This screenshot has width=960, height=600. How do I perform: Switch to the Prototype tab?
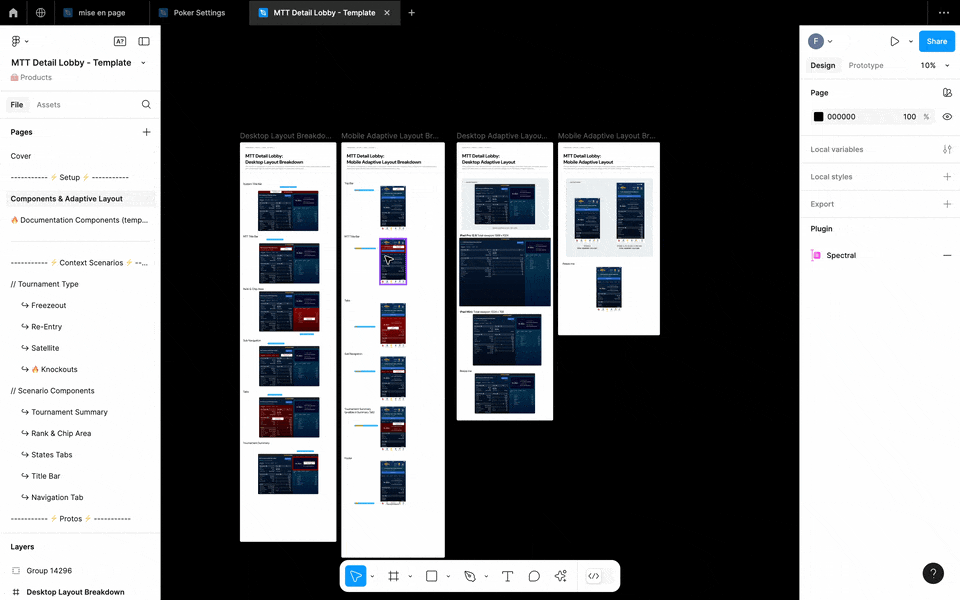pyautogui.click(x=866, y=66)
